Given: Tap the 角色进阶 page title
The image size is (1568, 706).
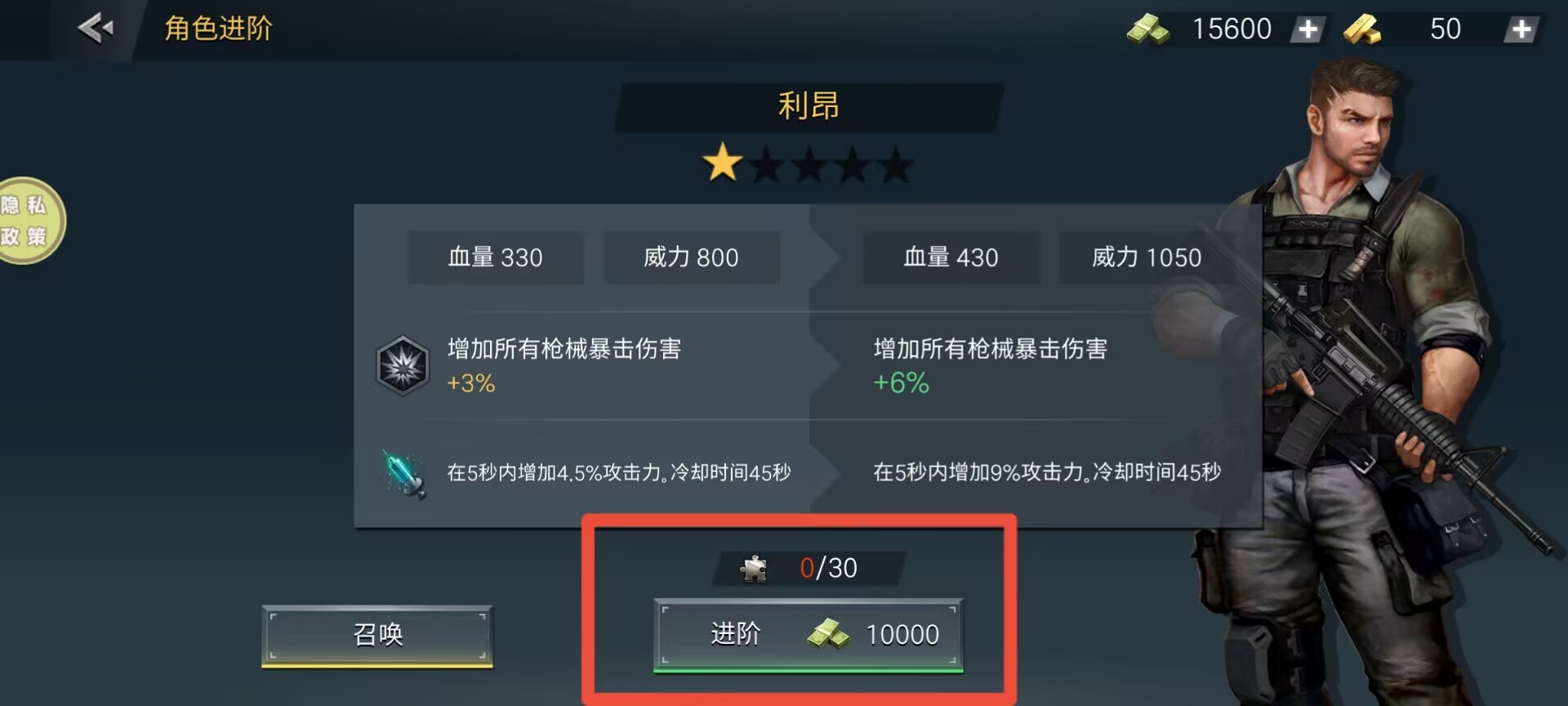Looking at the screenshot, I should tap(218, 29).
